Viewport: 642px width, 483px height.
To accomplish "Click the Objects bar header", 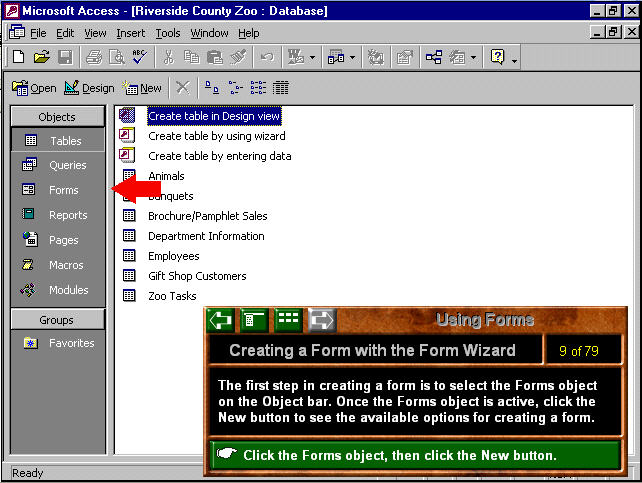I will [57, 117].
